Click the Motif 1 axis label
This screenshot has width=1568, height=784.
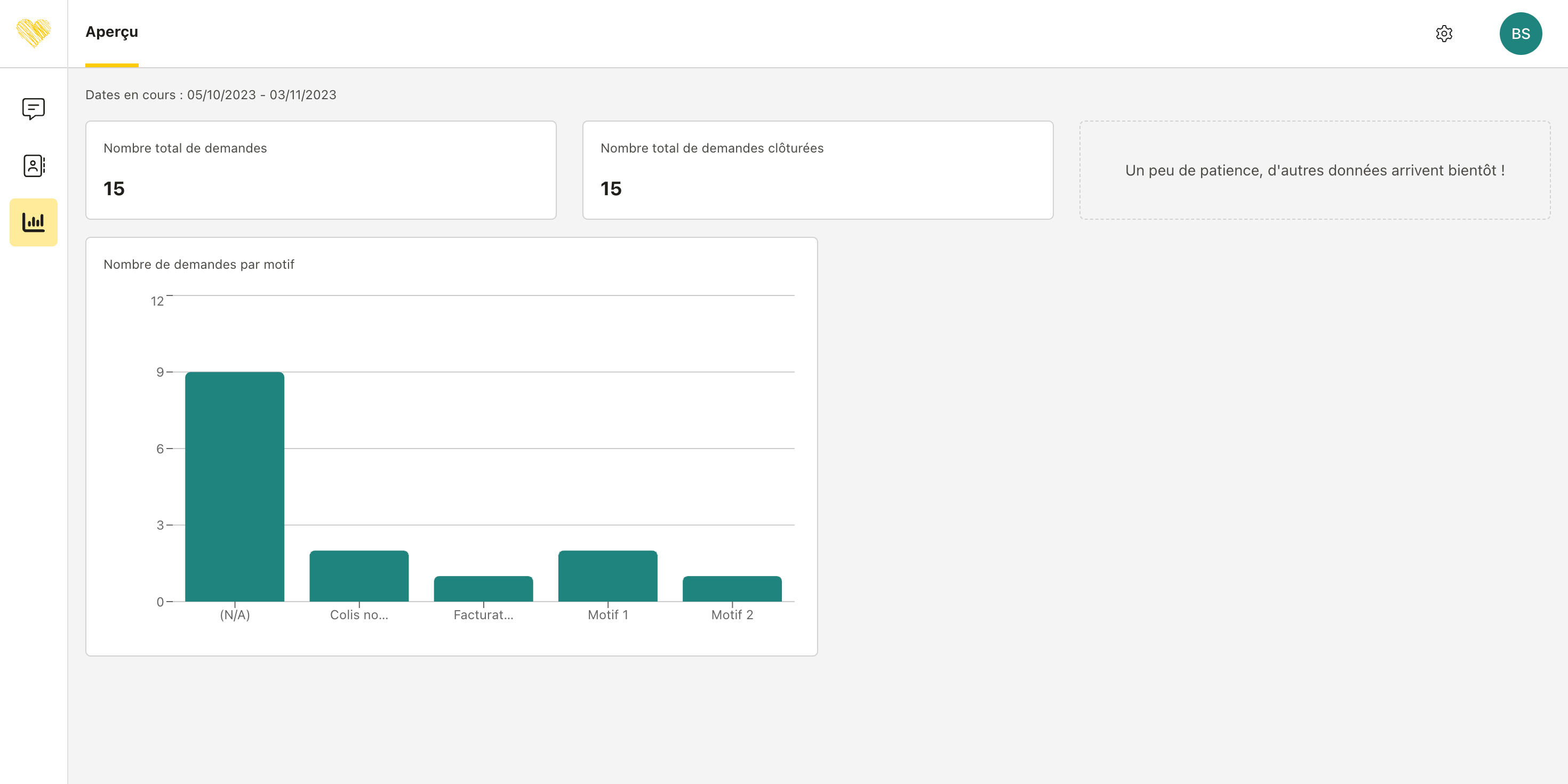click(607, 615)
